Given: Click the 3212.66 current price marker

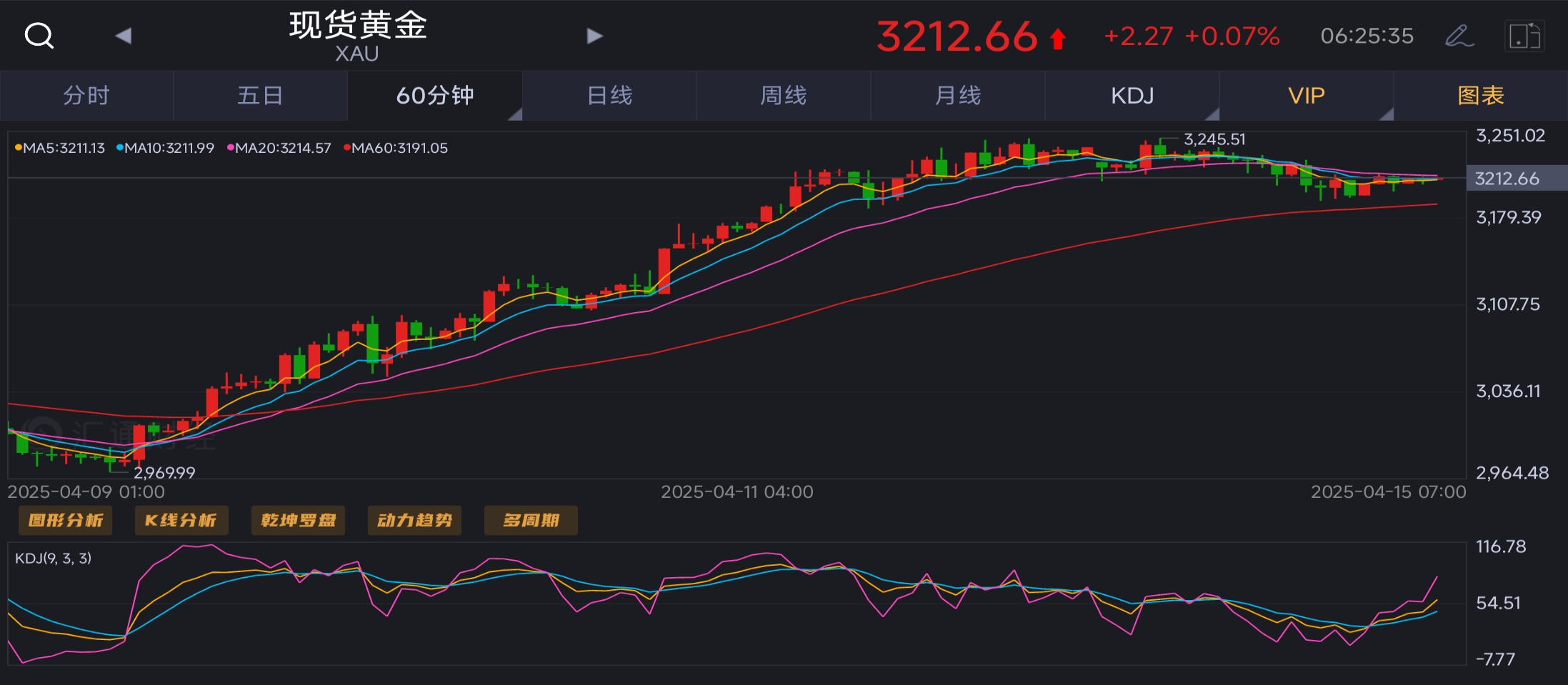Looking at the screenshot, I should click(x=1507, y=179).
